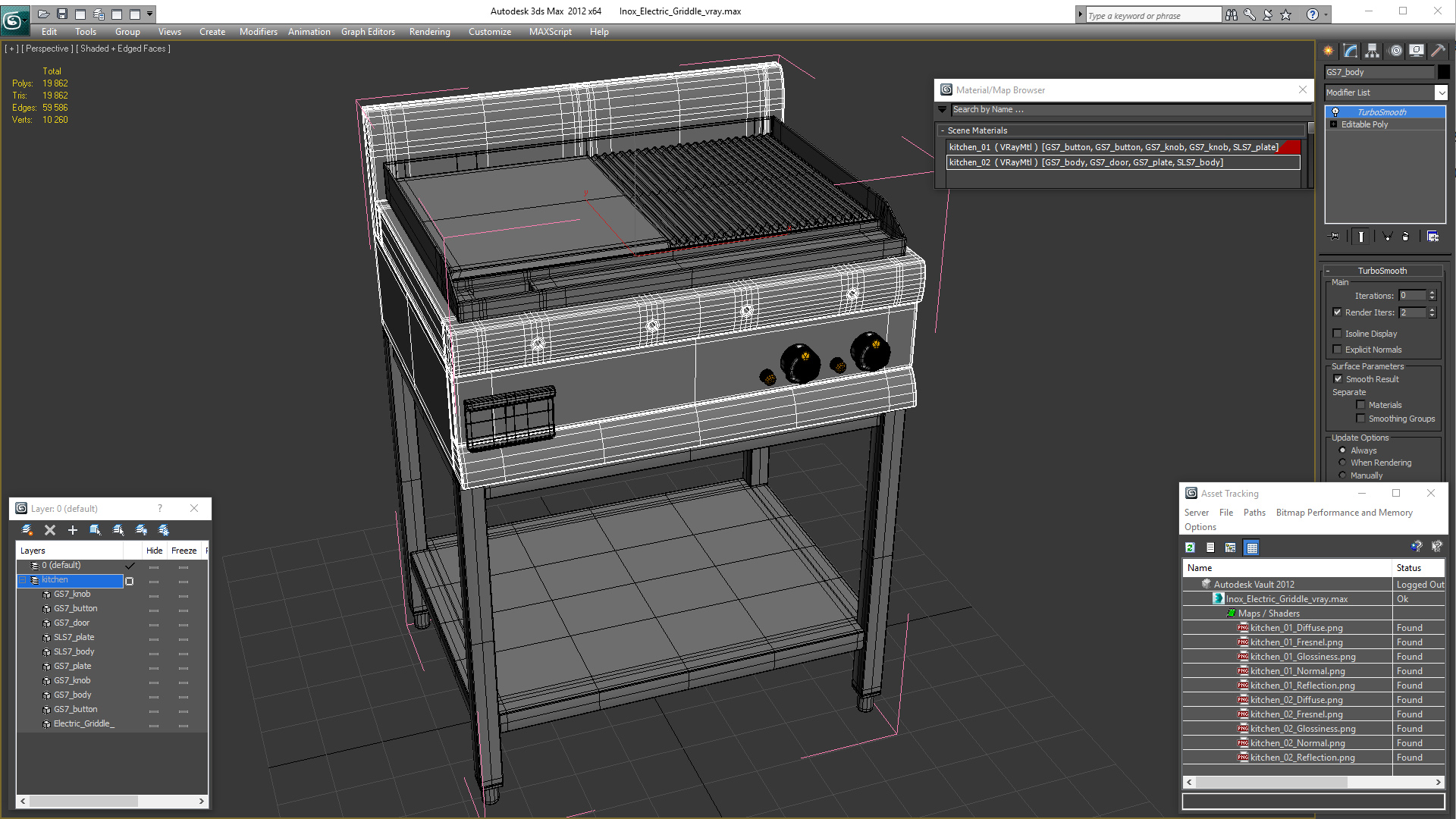Click the Freeze column header
The image size is (1456, 819).
184,551
